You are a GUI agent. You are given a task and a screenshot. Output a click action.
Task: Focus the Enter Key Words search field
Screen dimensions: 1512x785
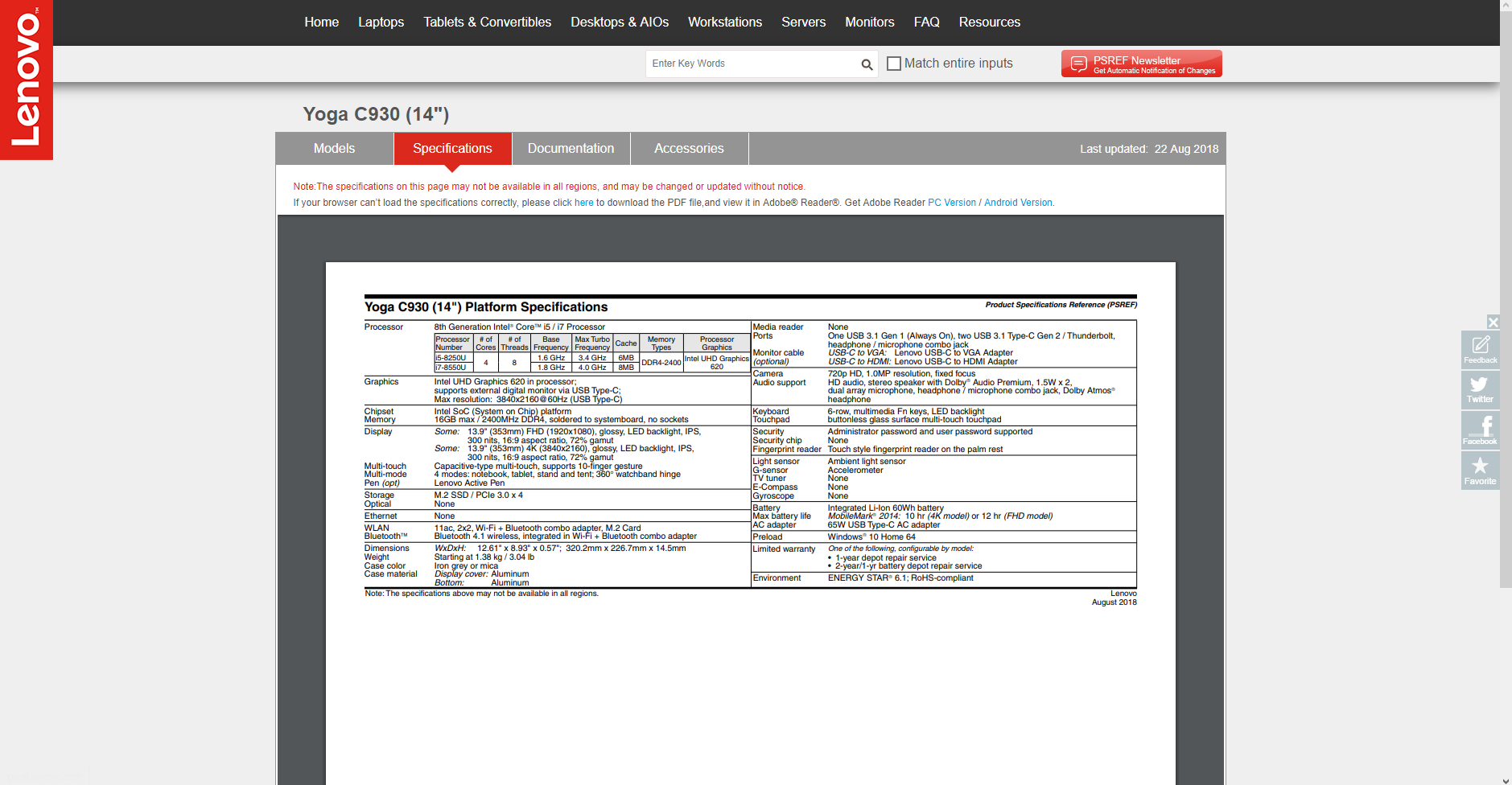tap(752, 64)
